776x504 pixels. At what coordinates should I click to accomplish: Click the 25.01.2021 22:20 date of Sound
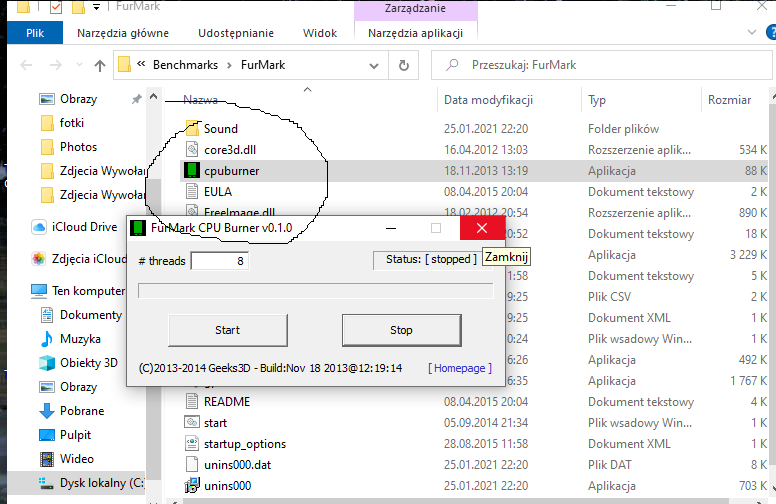click(x=485, y=128)
